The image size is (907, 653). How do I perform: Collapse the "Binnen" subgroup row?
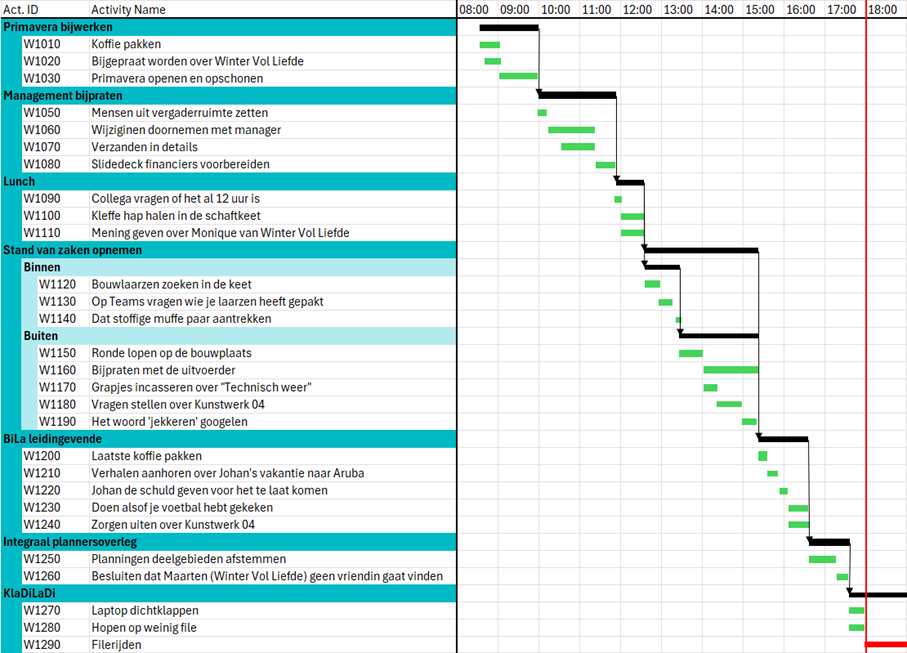(42, 268)
